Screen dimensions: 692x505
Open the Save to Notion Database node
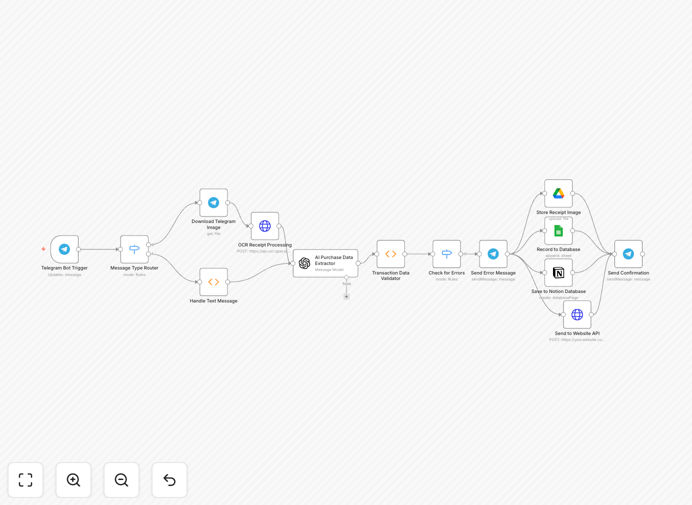pyautogui.click(x=558, y=273)
